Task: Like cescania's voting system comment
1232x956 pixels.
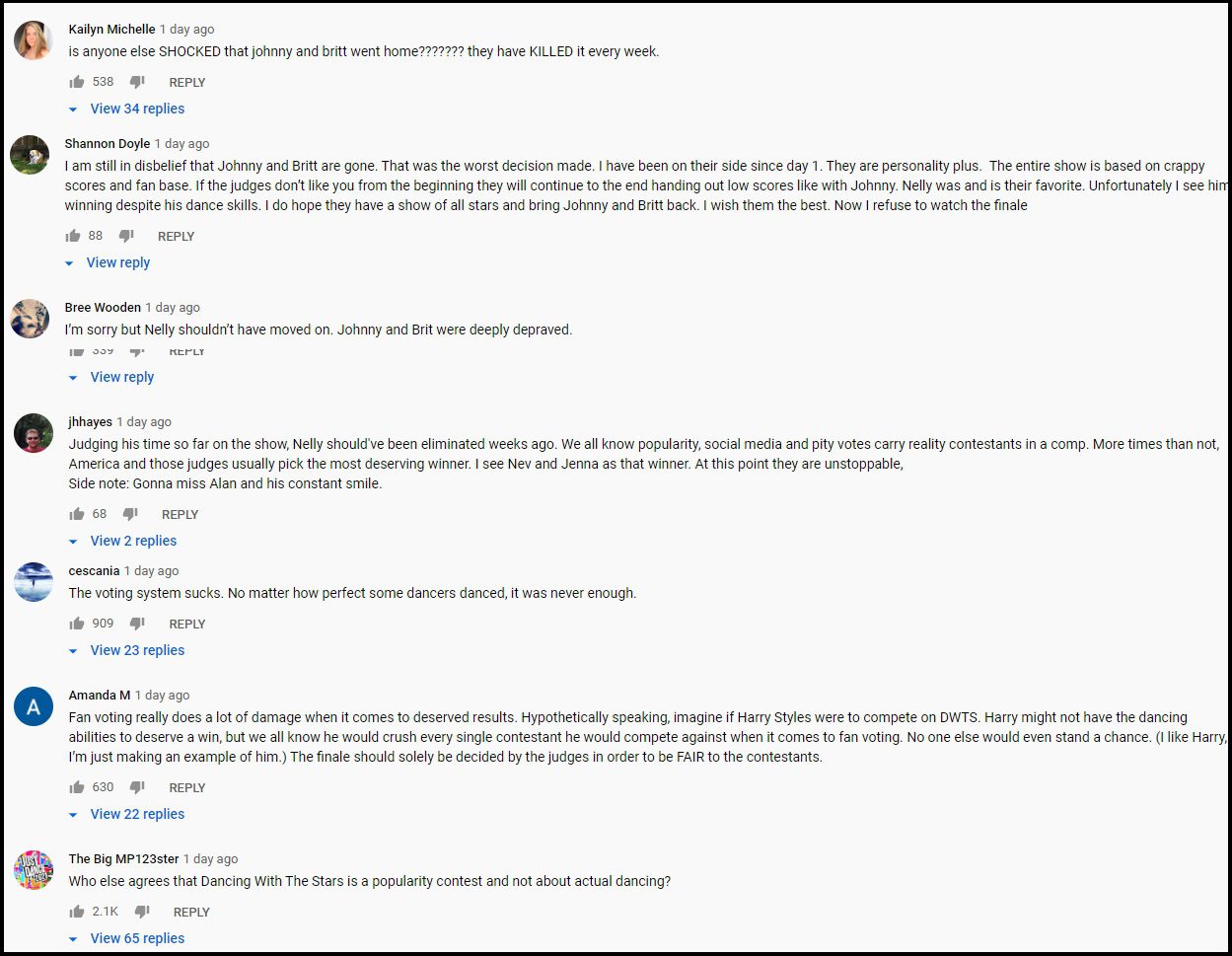Action: click(77, 624)
